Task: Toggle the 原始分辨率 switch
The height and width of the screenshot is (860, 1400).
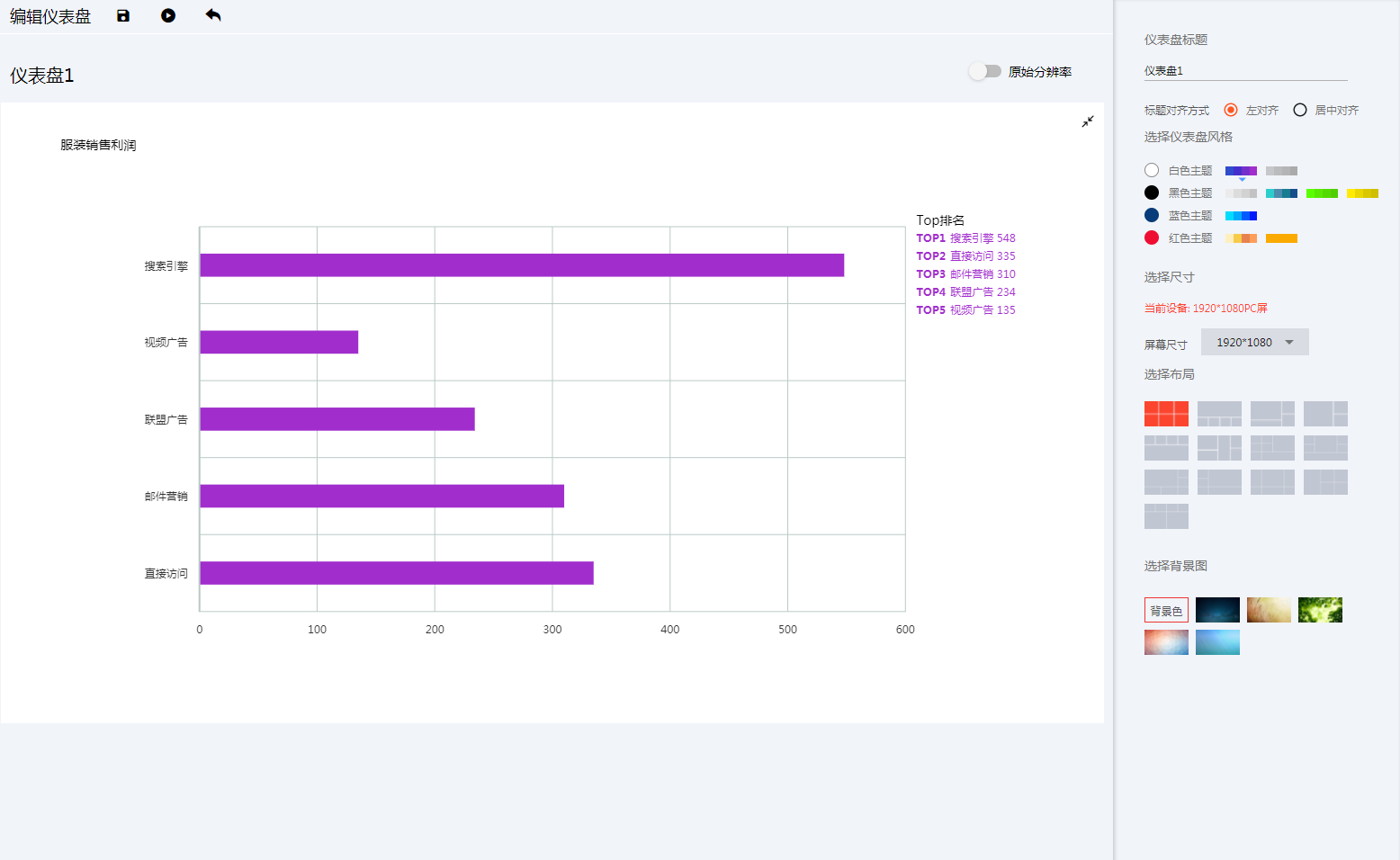Action: coord(985,71)
